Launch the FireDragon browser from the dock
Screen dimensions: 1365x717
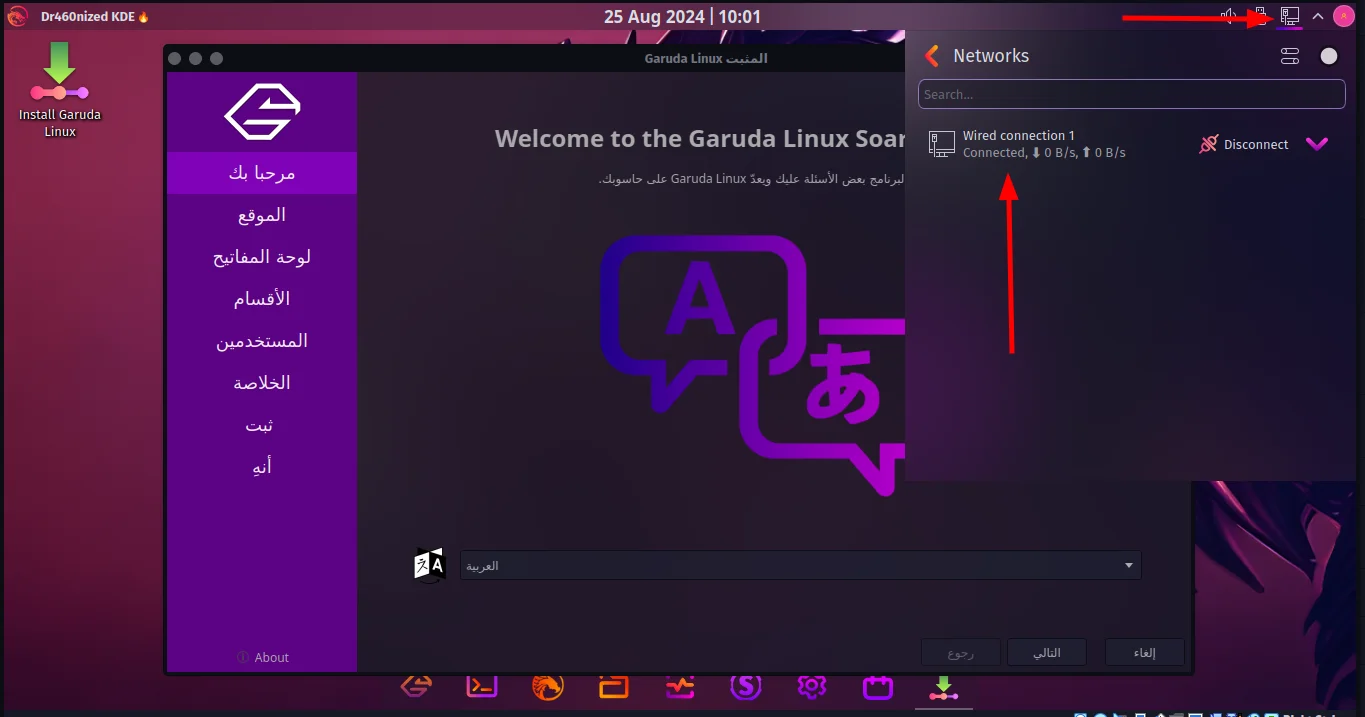pos(548,686)
